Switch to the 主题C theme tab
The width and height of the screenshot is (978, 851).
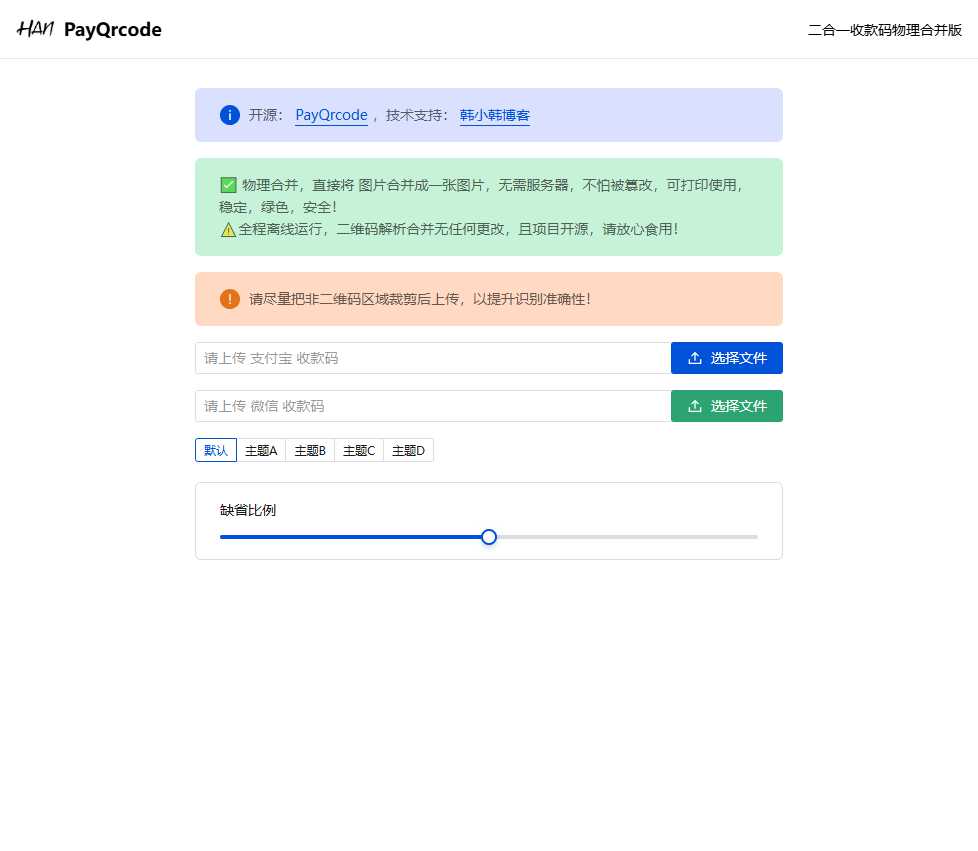point(358,450)
